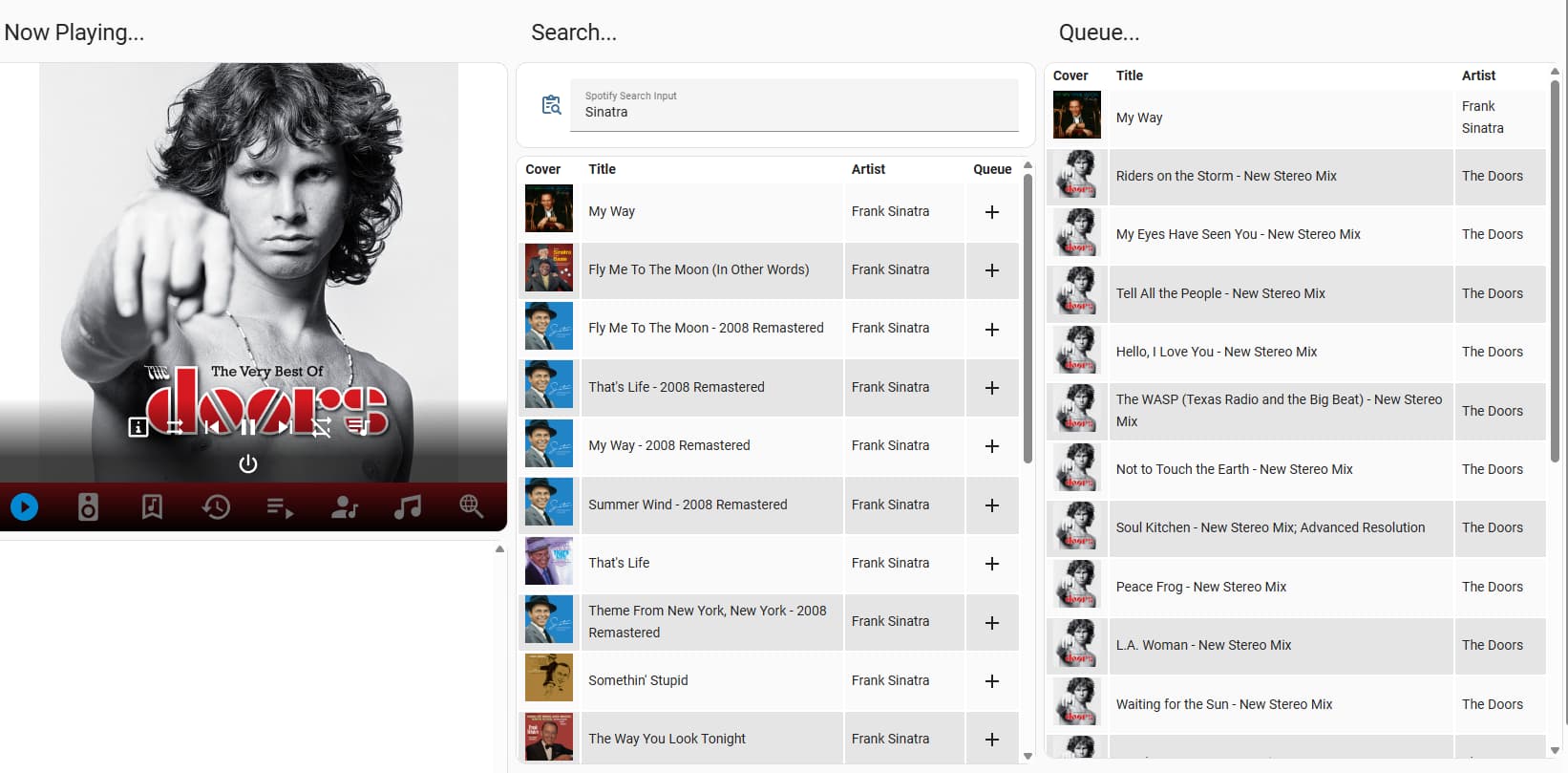This screenshot has height=773, width=1568.
Task: Click Fly Me To The Moon (In Other Words) cover
Action: tap(549, 268)
